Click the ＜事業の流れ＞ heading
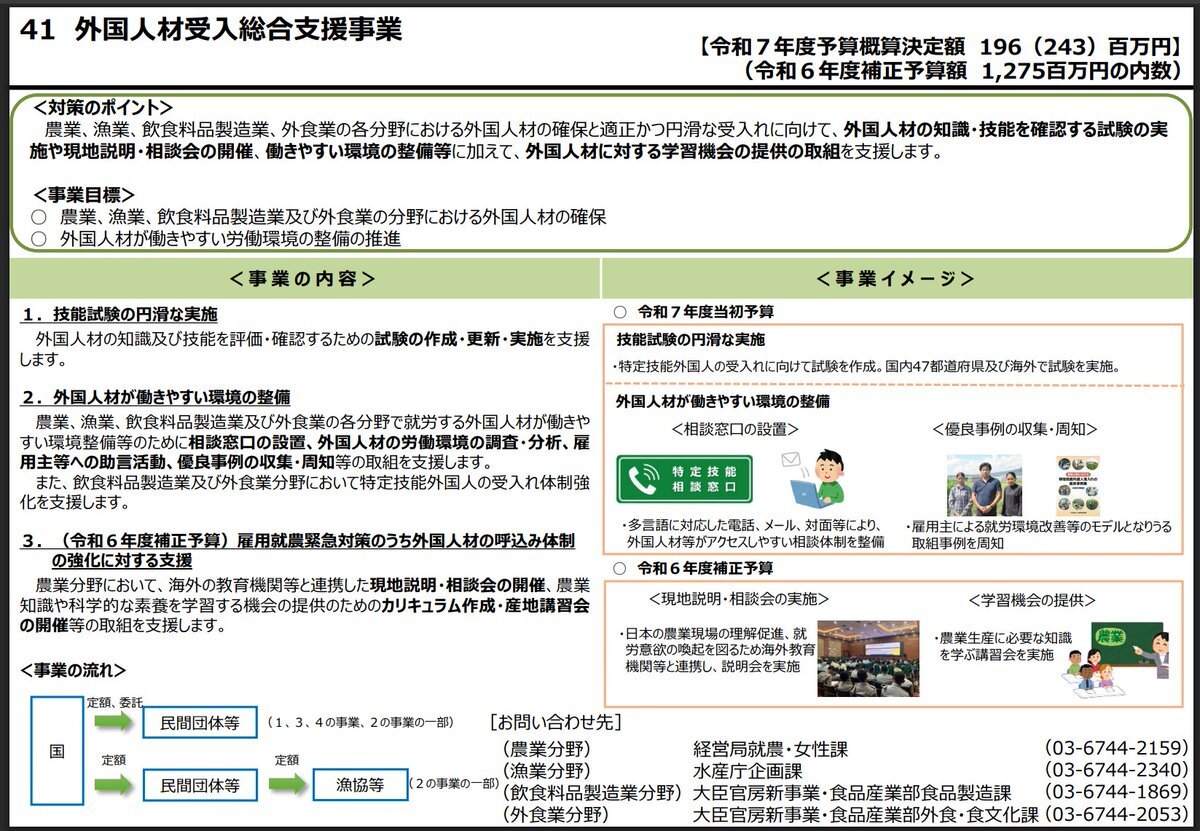The height and width of the screenshot is (831, 1200). [74, 669]
